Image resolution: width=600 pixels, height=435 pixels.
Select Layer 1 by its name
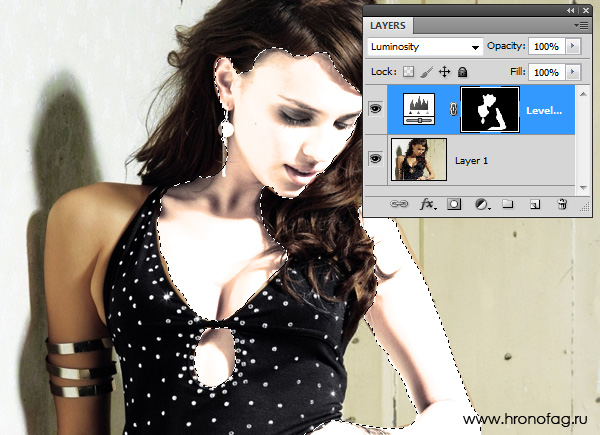coord(471,161)
